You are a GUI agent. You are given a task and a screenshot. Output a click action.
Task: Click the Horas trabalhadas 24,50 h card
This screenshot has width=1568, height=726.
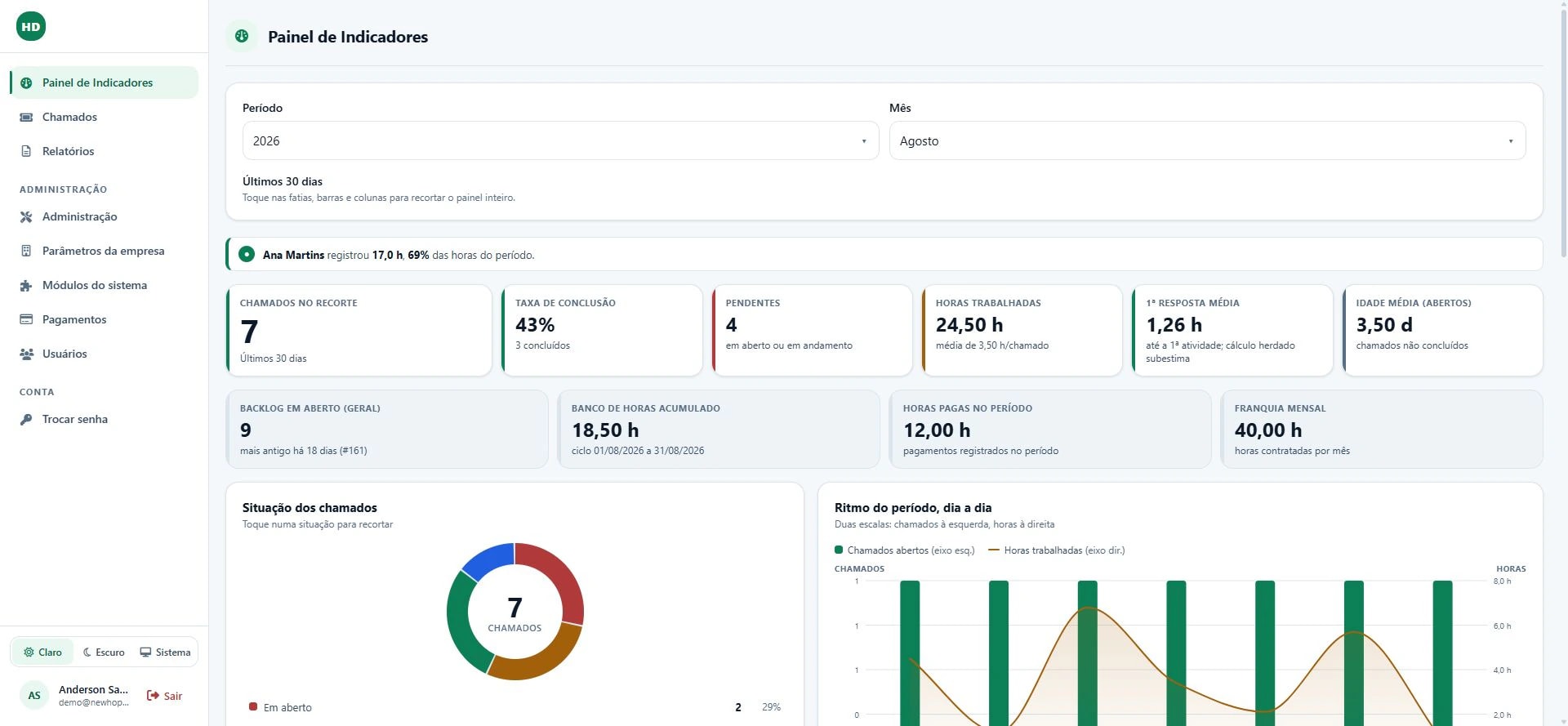pos(1022,330)
